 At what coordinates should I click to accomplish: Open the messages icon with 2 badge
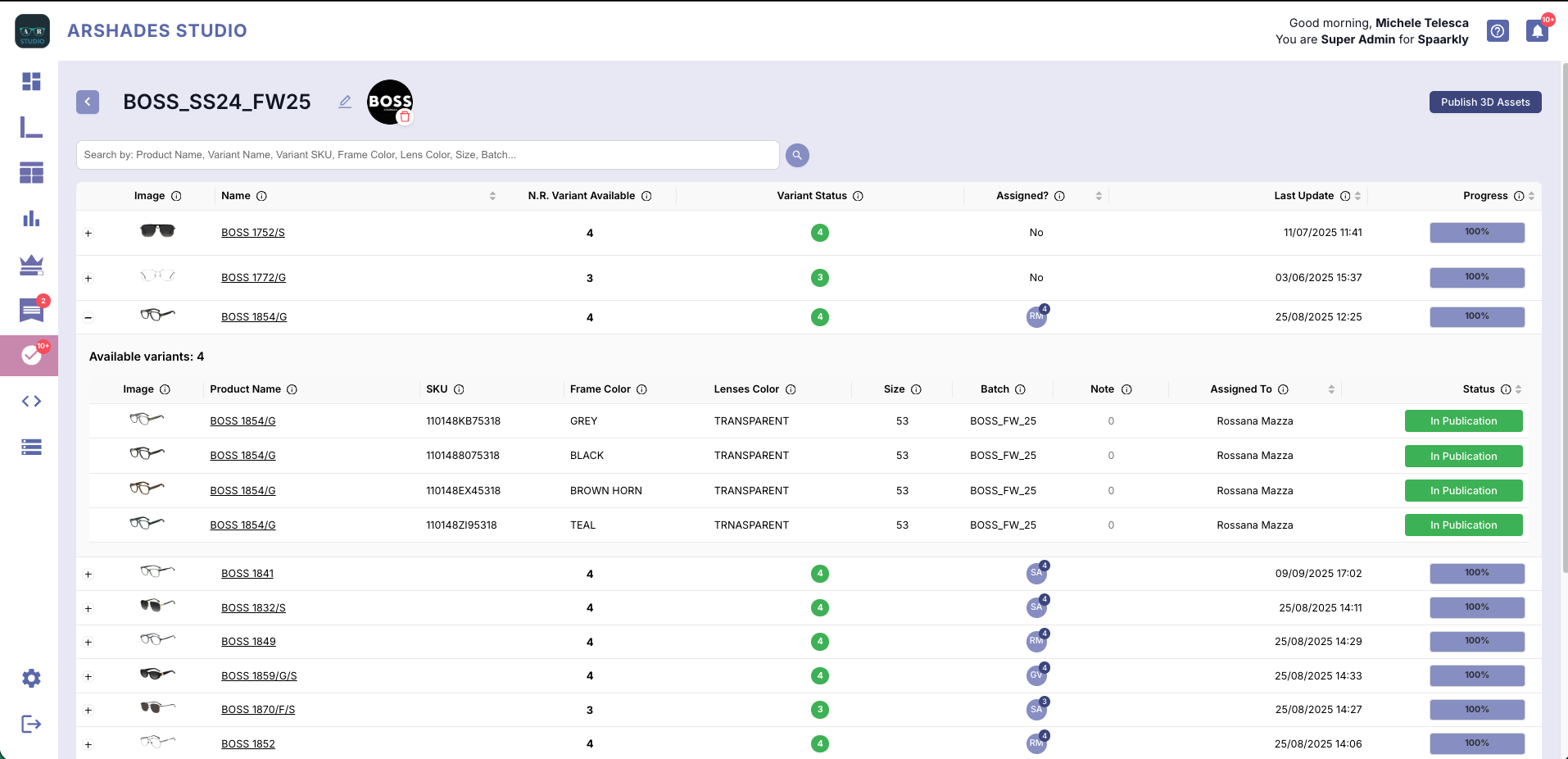pos(31,311)
